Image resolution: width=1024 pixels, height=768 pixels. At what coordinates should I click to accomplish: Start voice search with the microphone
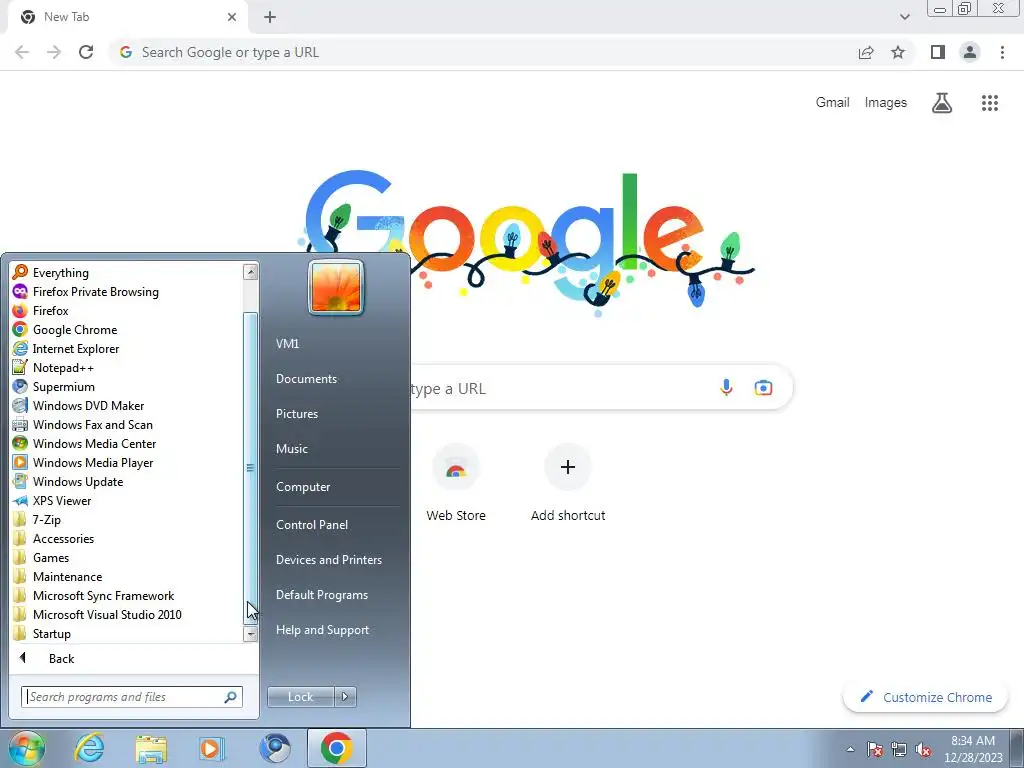tap(726, 388)
